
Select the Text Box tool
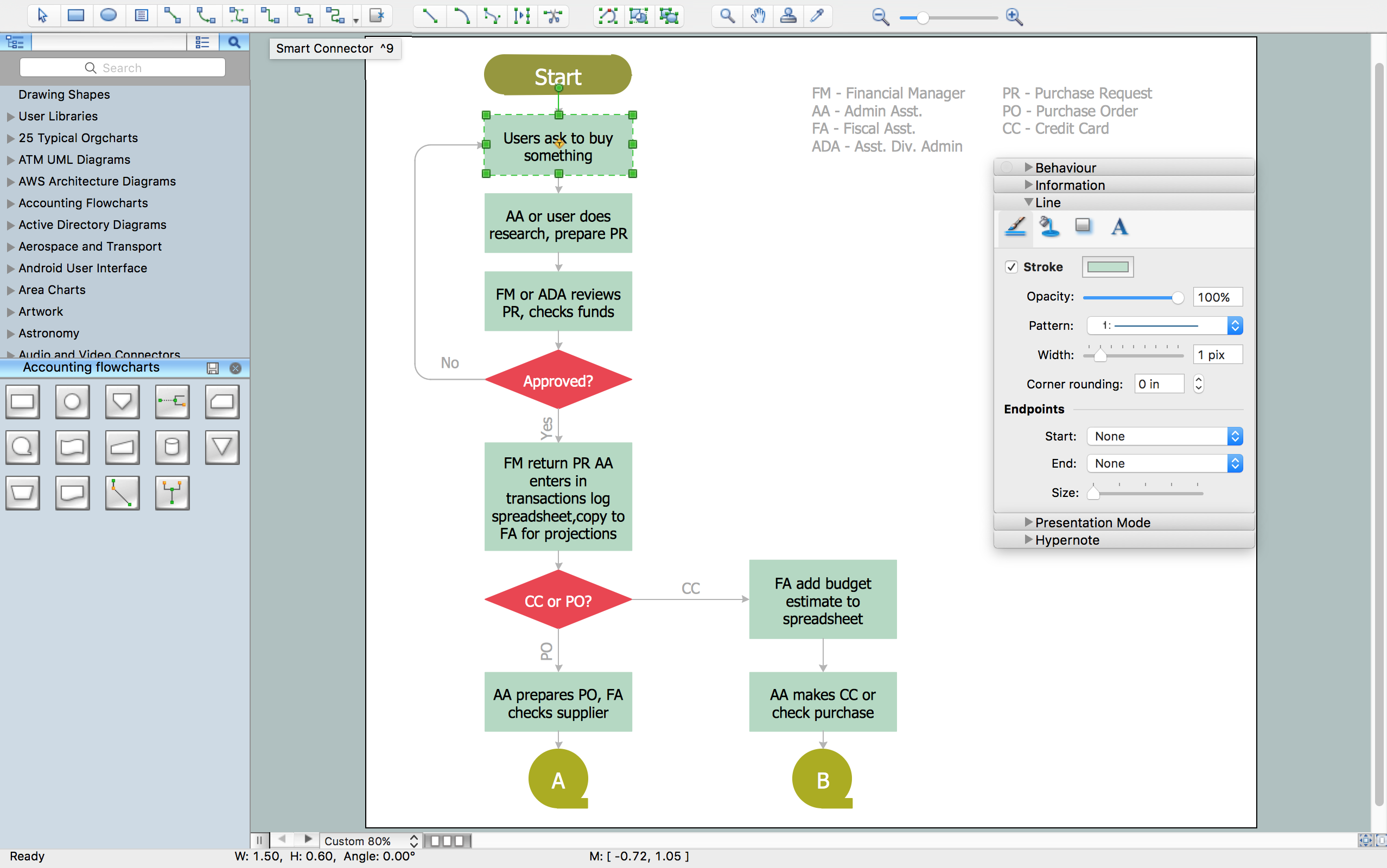click(x=141, y=16)
